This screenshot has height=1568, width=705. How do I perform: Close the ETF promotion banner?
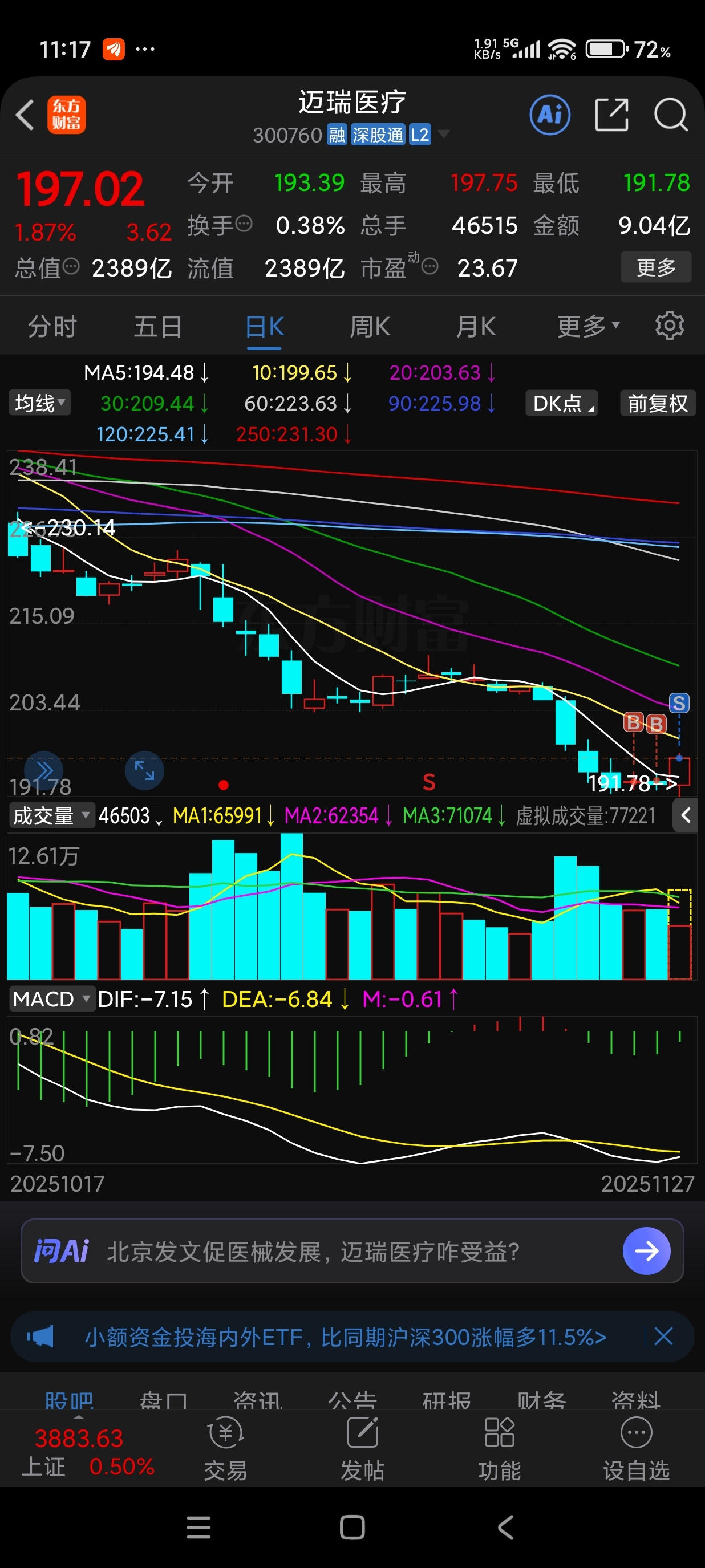point(663,1337)
